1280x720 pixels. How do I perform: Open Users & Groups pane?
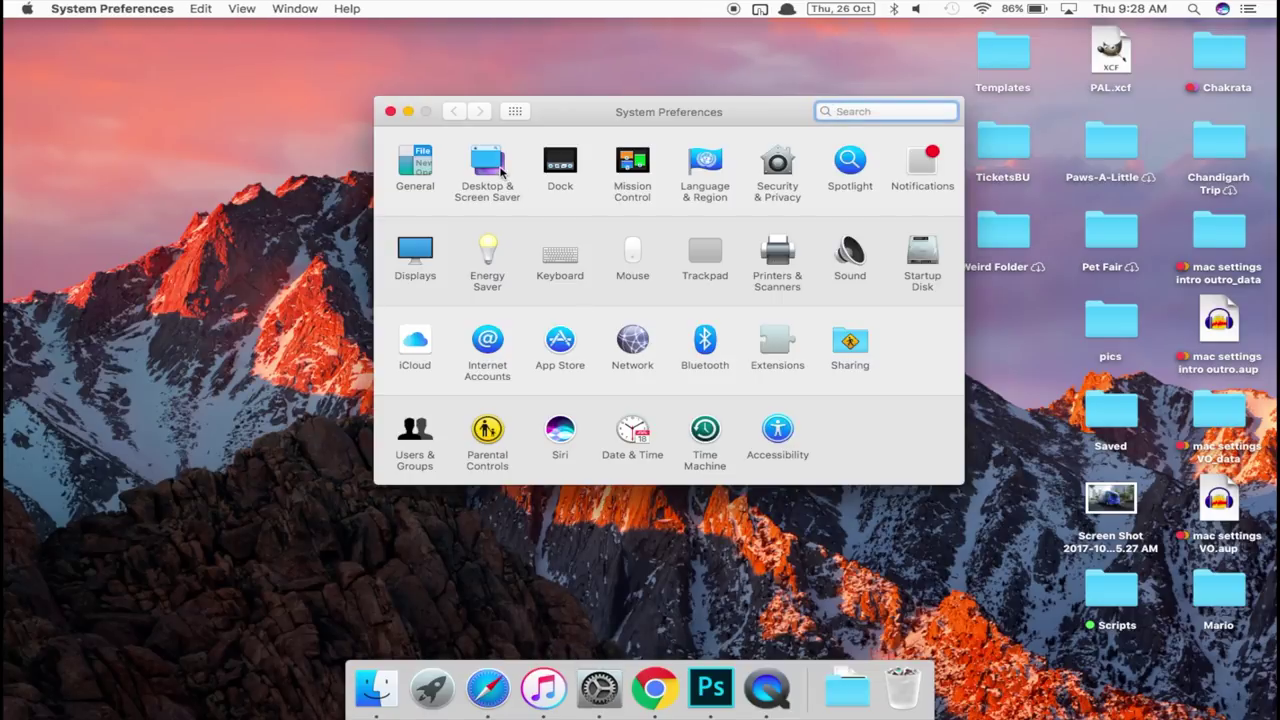tap(415, 442)
